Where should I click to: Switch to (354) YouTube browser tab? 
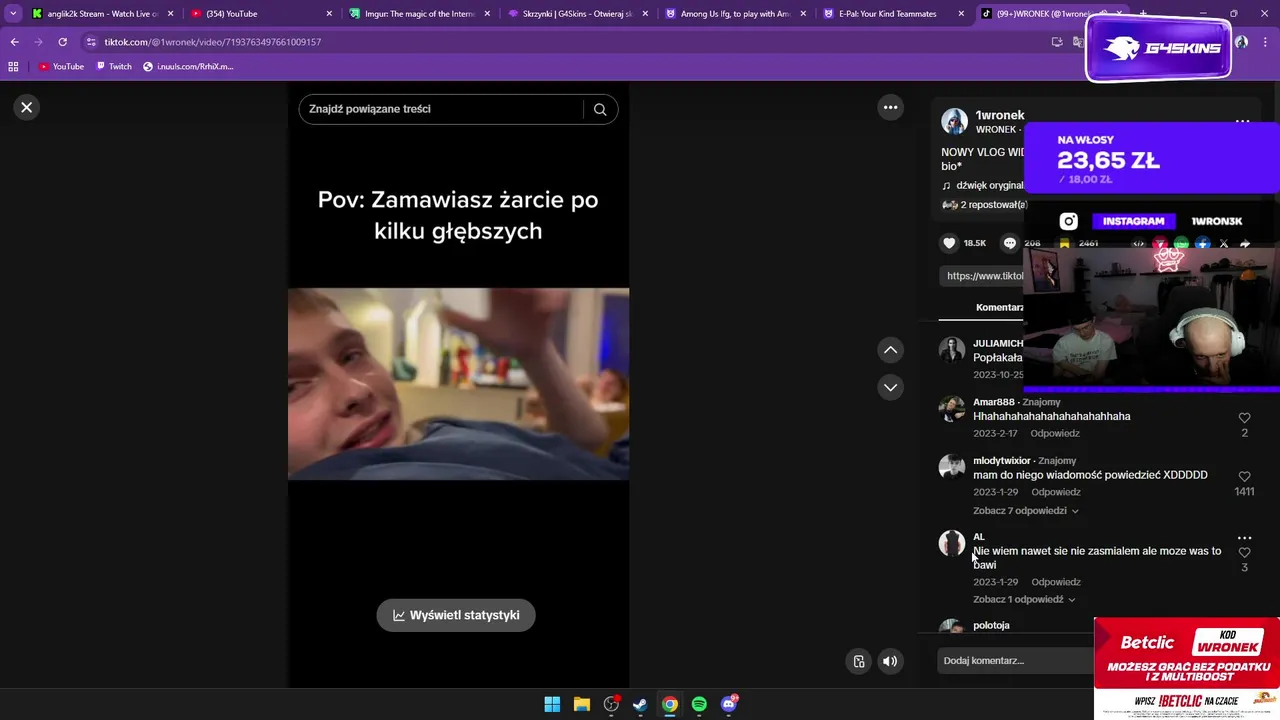260,14
